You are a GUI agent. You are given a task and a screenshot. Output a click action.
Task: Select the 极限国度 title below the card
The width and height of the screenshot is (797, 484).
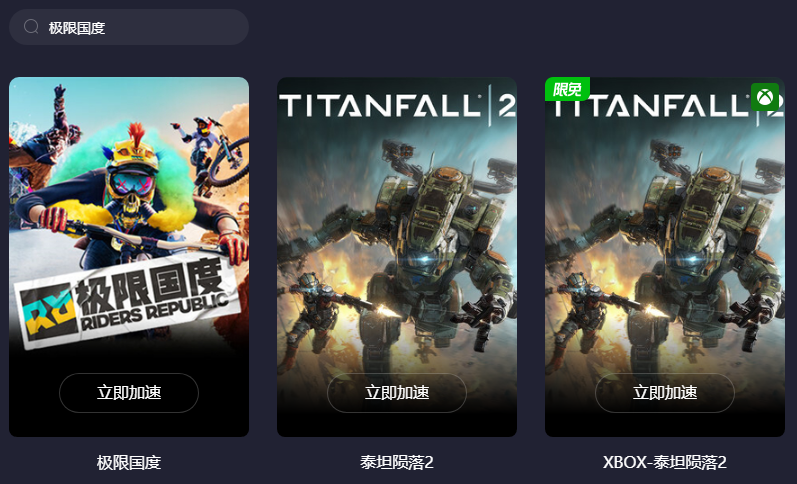[129, 463]
